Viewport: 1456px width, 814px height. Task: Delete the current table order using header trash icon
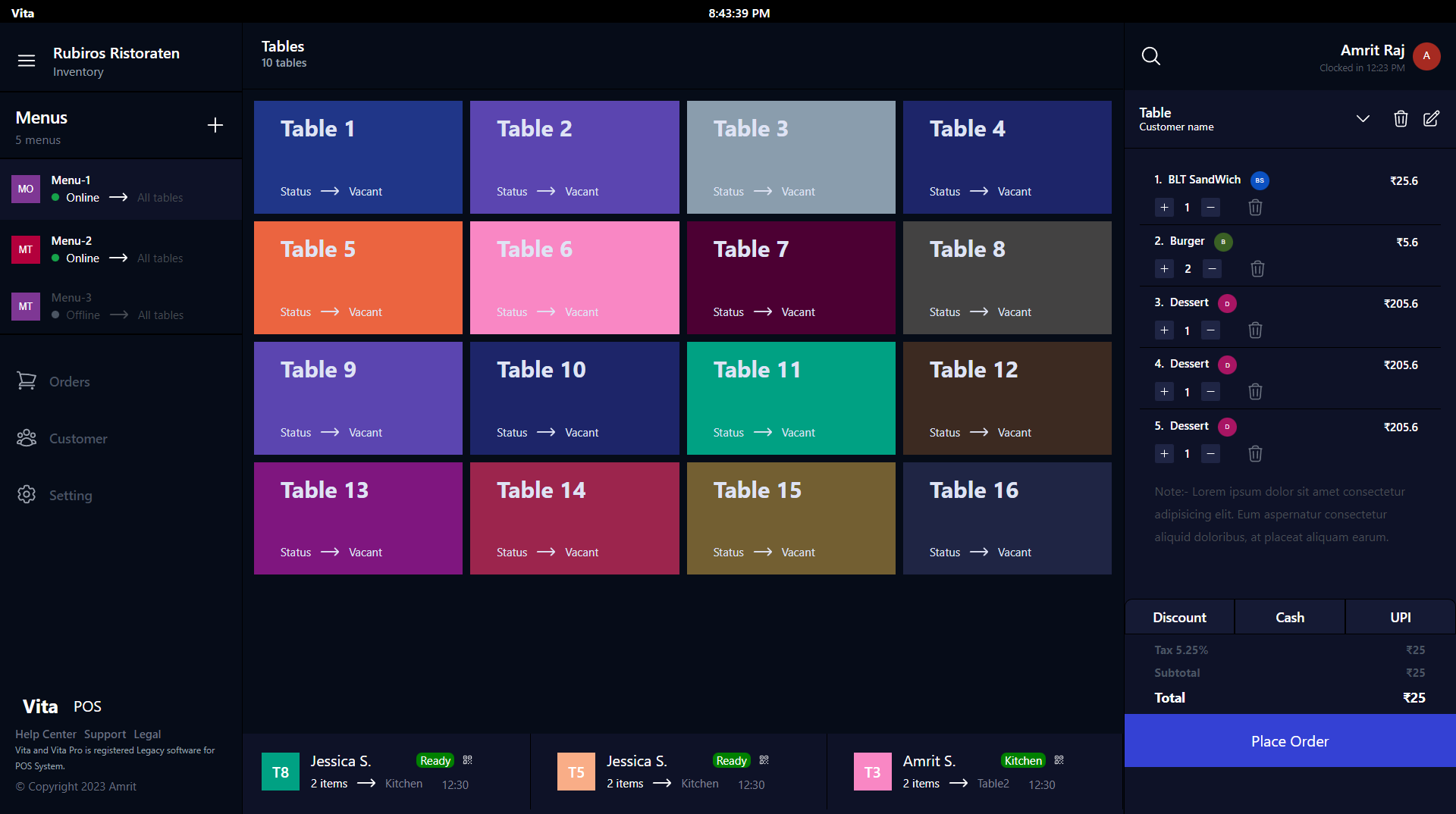point(1401,119)
